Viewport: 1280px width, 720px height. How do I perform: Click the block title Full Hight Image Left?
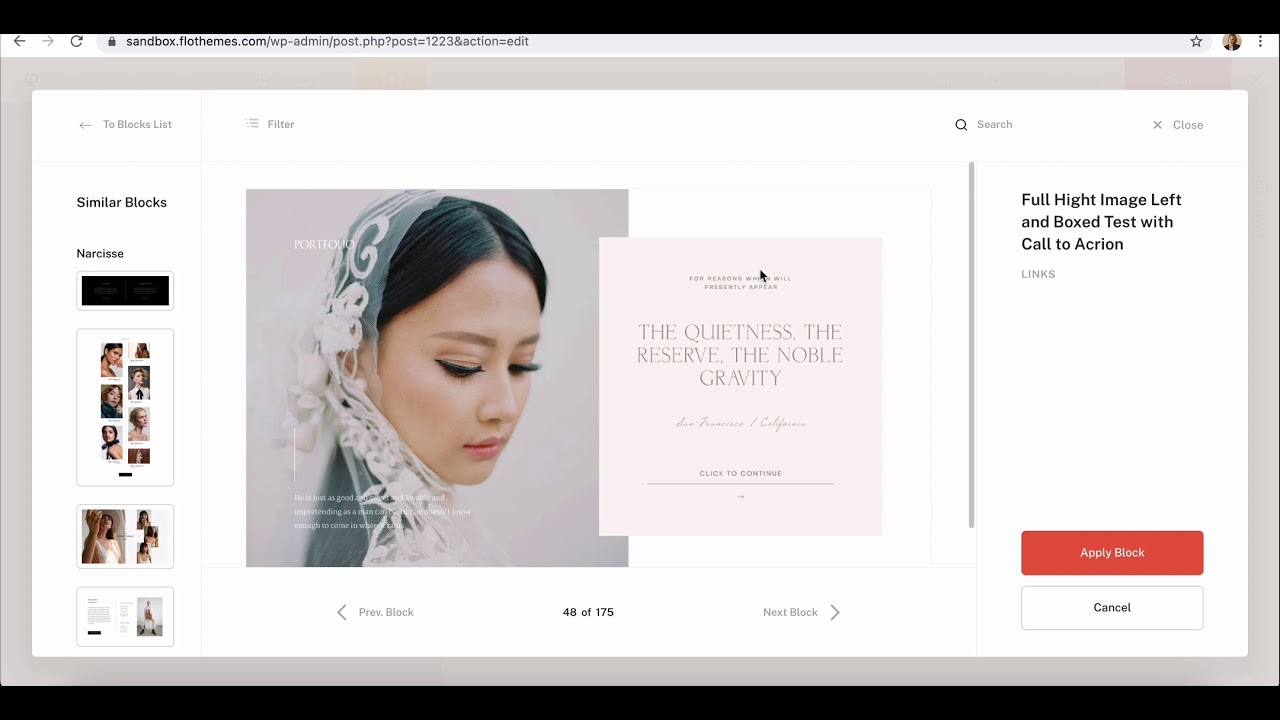point(1101,222)
